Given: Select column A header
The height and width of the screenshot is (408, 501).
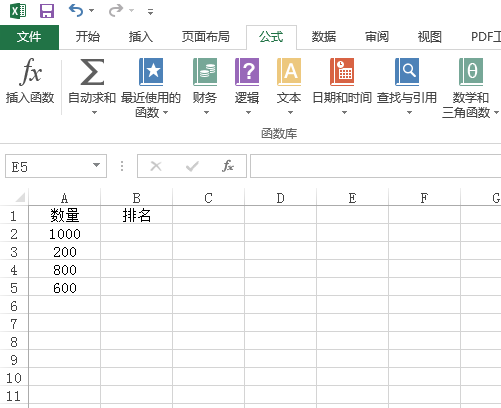Looking at the screenshot, I should click(x=65, y=198).
